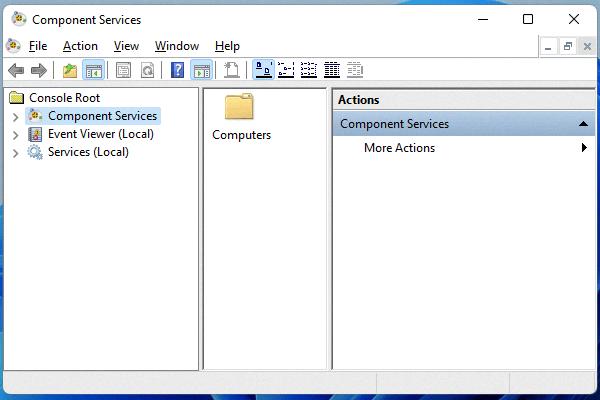This screenshot has height=400, width=600.
Task: Expand the Component Services tree node
Action: [x=15, y=117]
